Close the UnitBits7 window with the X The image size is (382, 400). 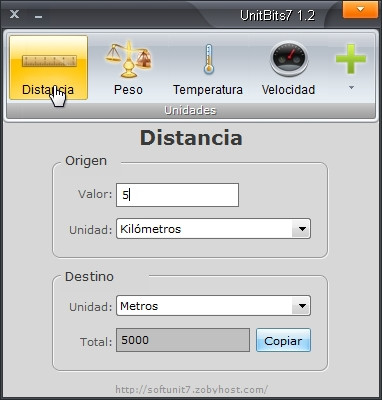pos(14,14)
